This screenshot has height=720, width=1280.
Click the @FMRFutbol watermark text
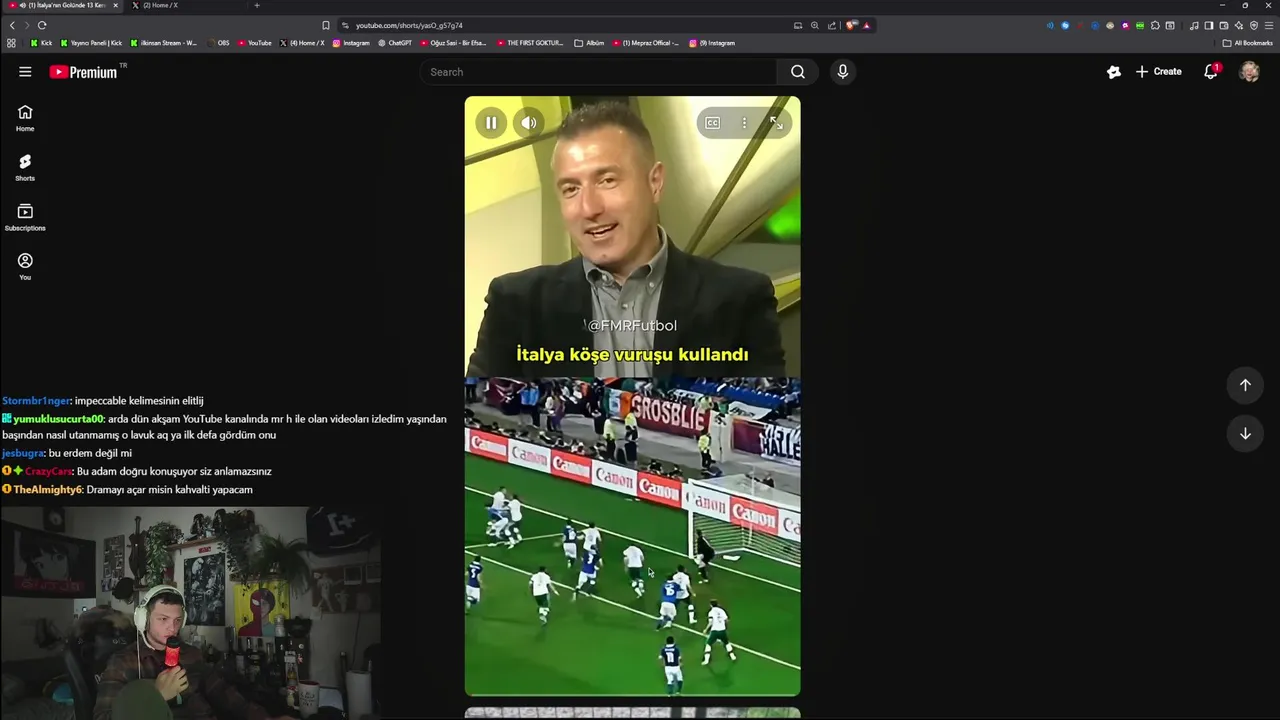tap(632, 326)
